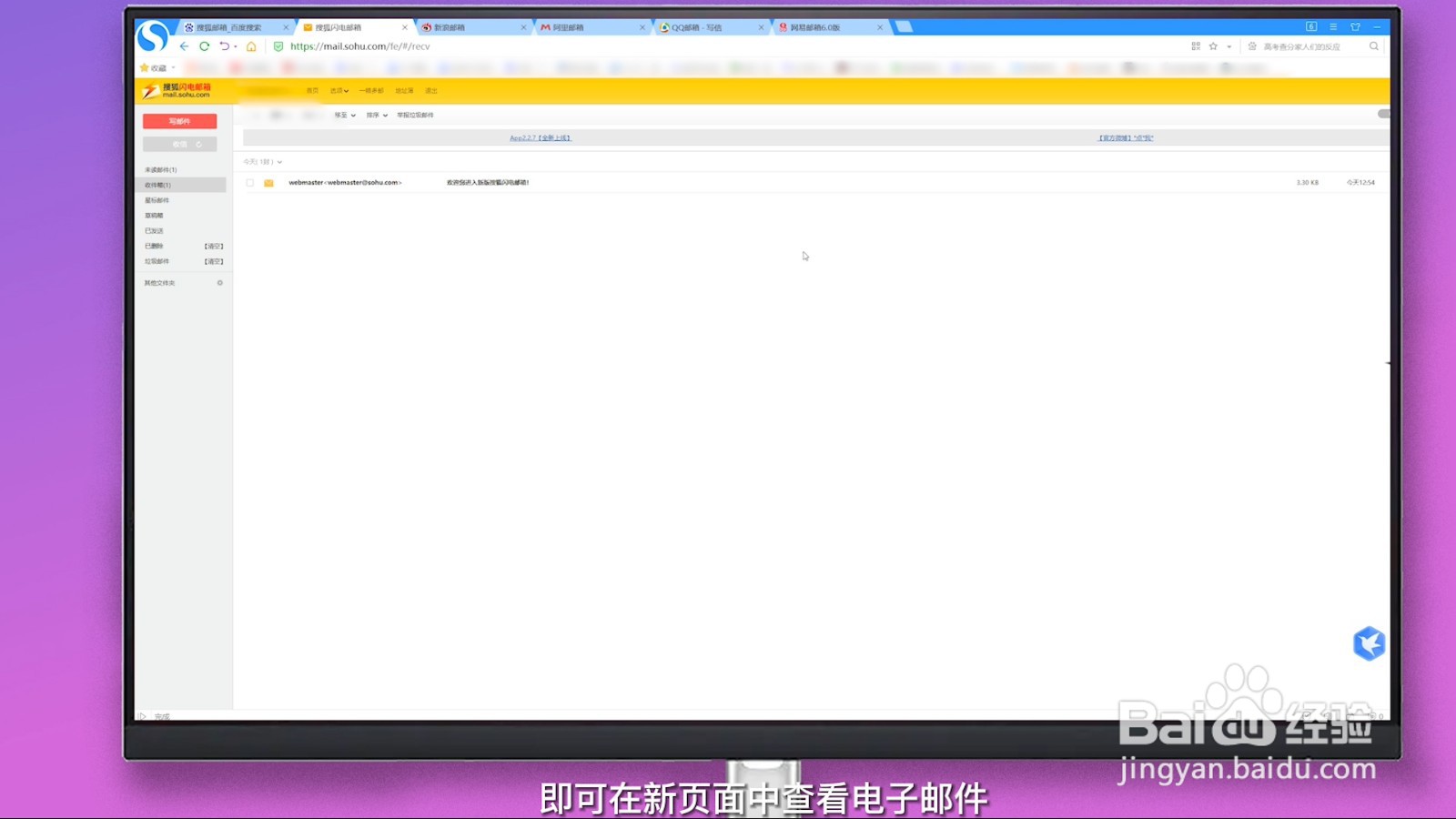Click the browser search magnifier icon

coord(1374,46)
